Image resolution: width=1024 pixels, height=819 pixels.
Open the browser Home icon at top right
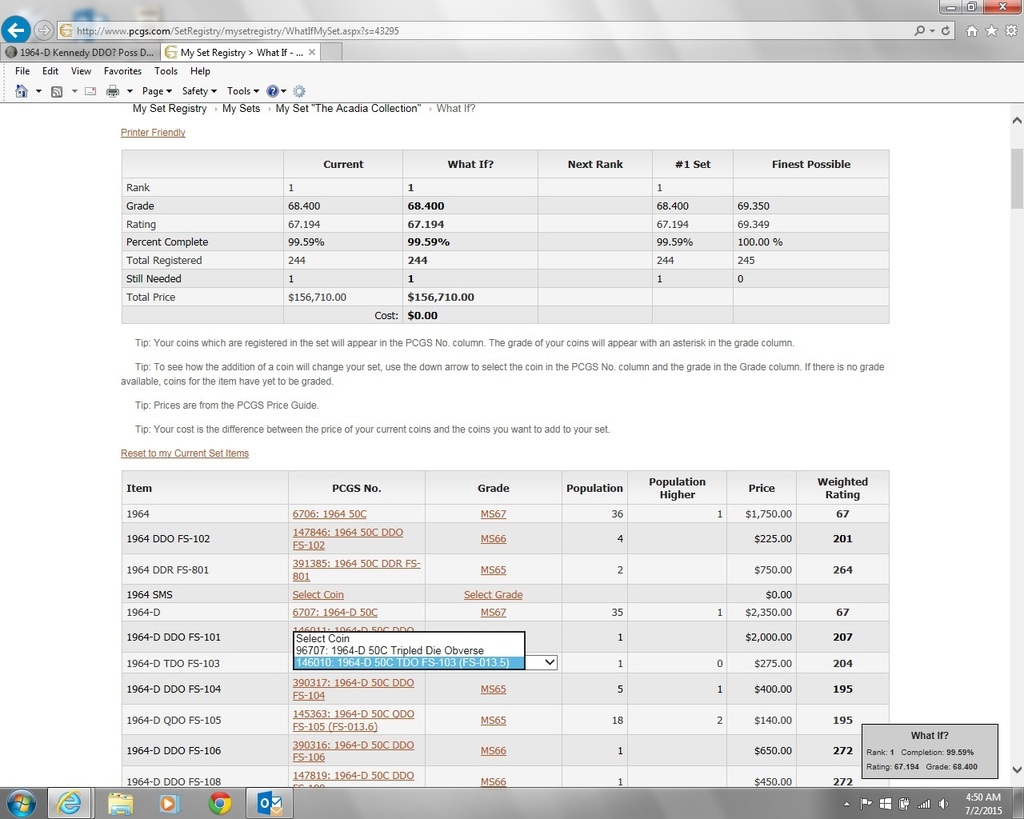pyautogui.click(x=972, y=31)
